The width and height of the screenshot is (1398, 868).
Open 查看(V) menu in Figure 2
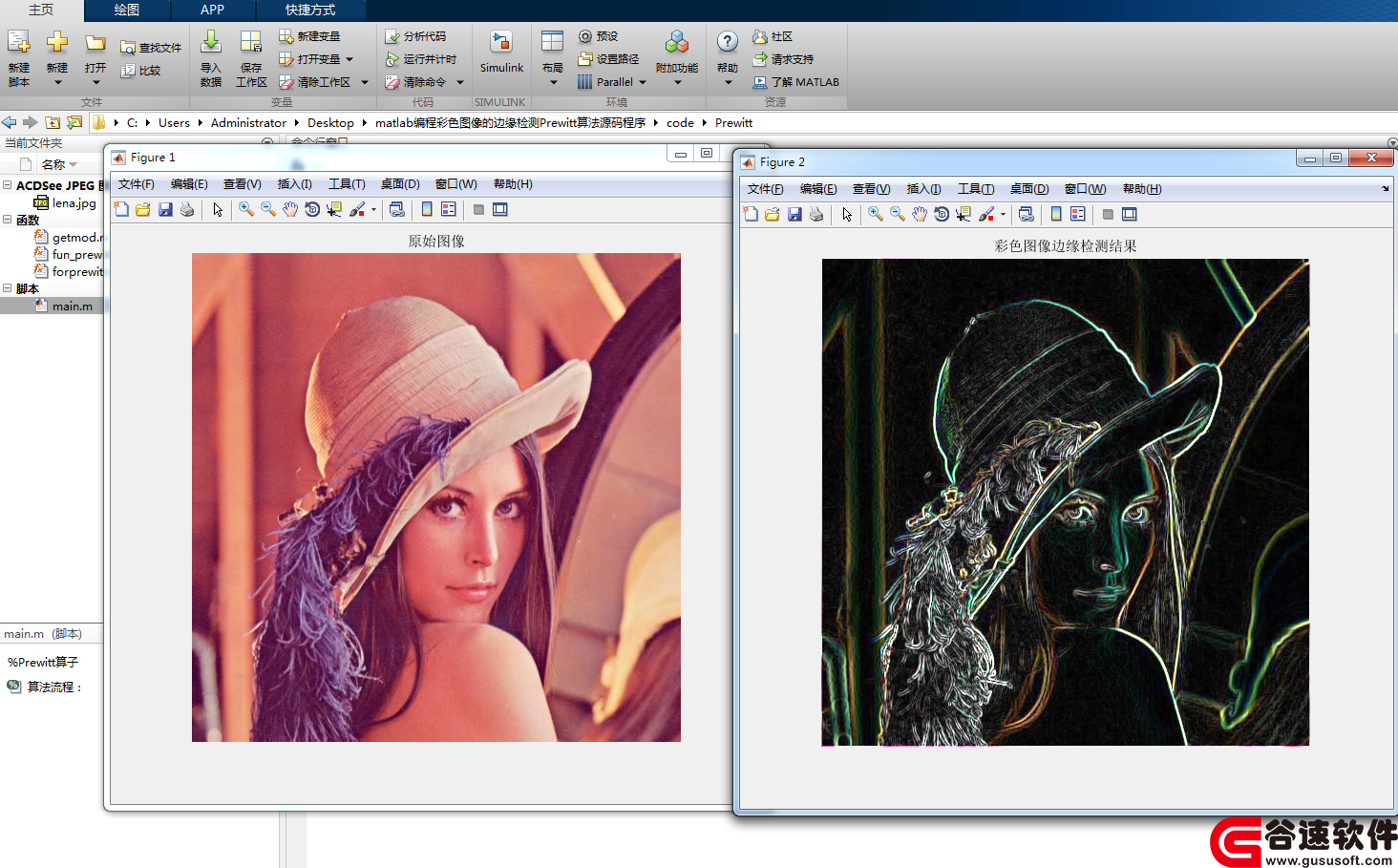[871, 189]
